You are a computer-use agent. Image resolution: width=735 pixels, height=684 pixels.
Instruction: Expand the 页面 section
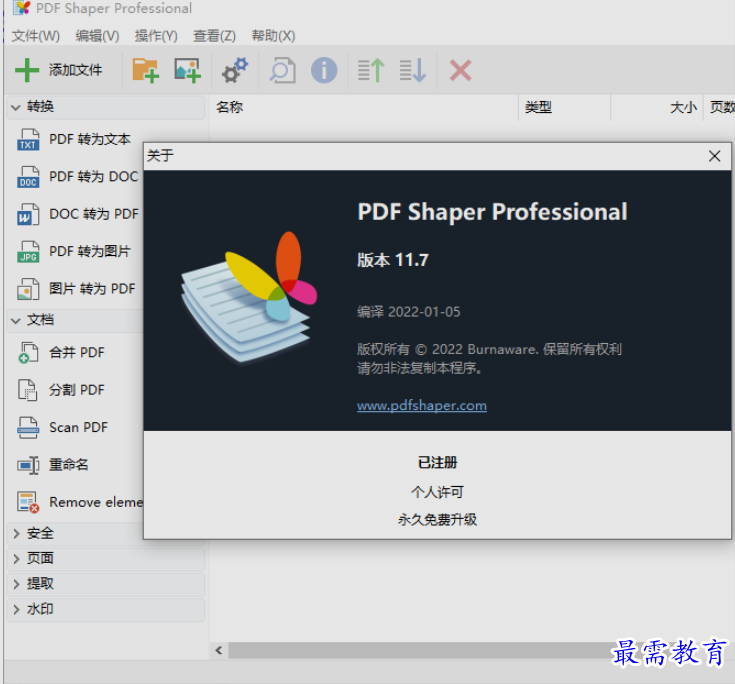click(16, 559)
